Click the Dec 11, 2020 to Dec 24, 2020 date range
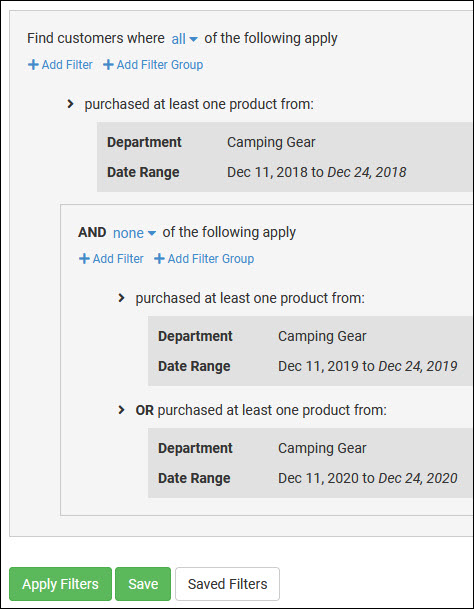Viewport: 474px width, 609px height. (368, 478)
